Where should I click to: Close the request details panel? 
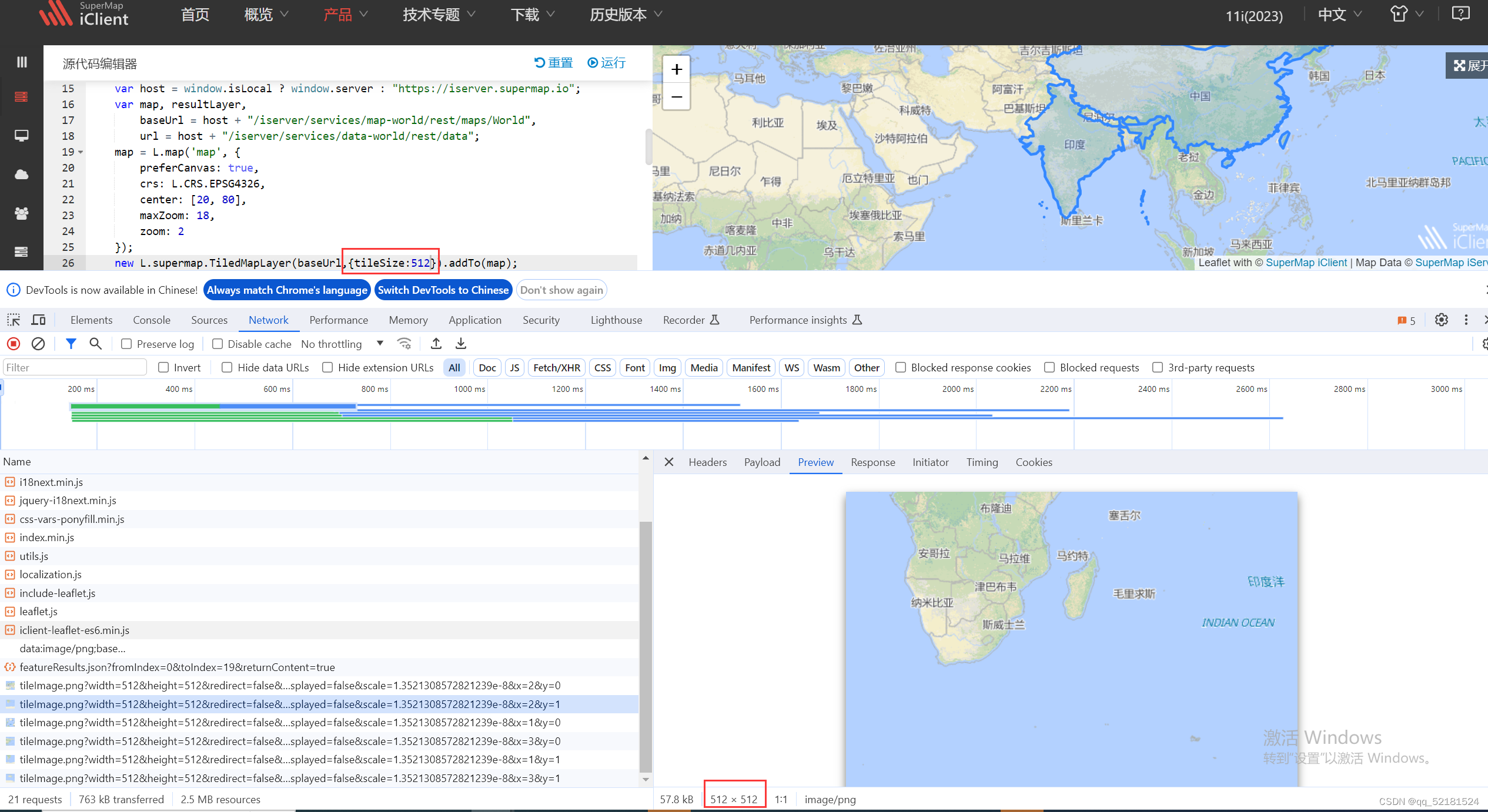coord(669,462)
